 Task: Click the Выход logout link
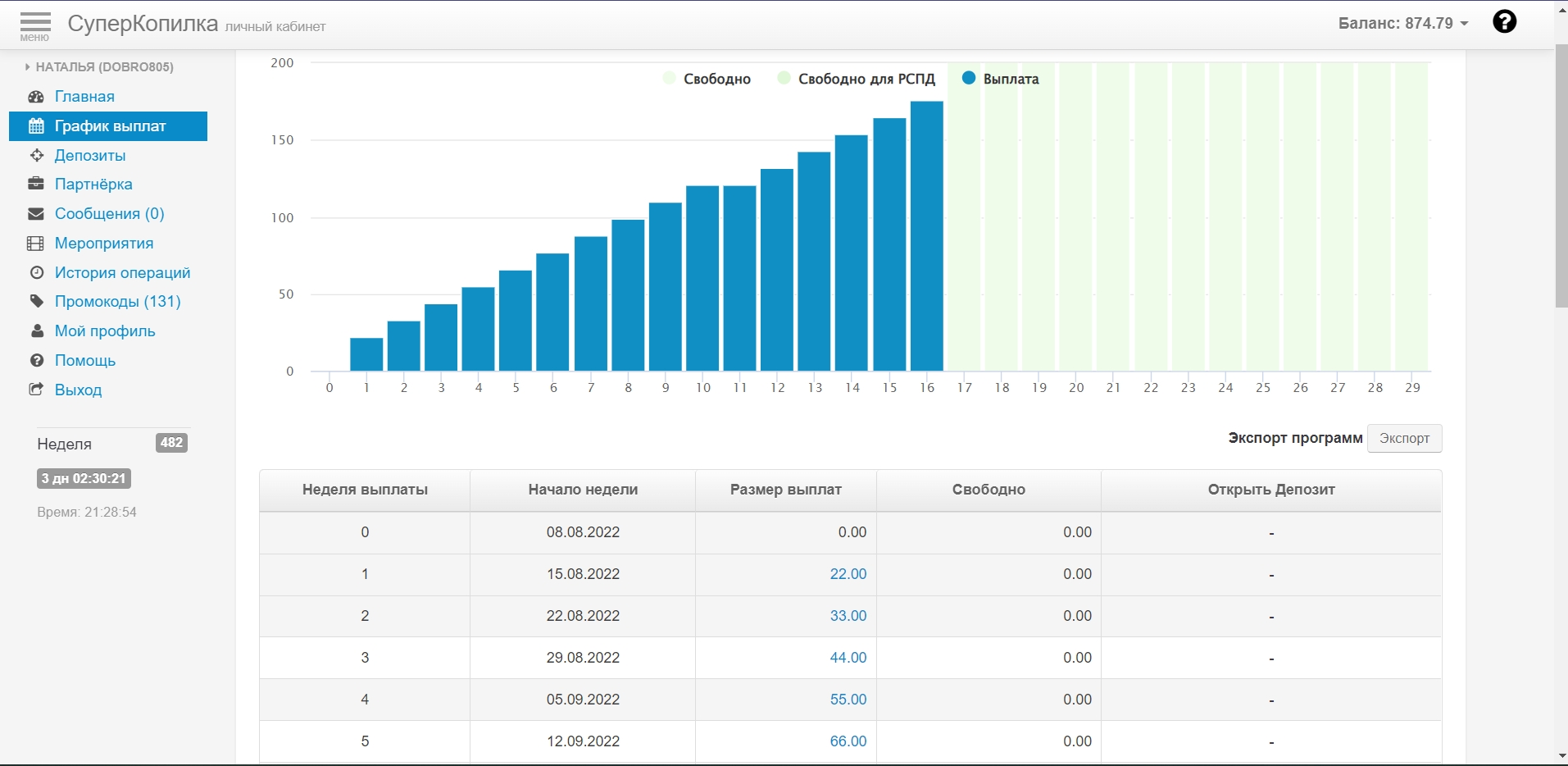click(78, 390)
